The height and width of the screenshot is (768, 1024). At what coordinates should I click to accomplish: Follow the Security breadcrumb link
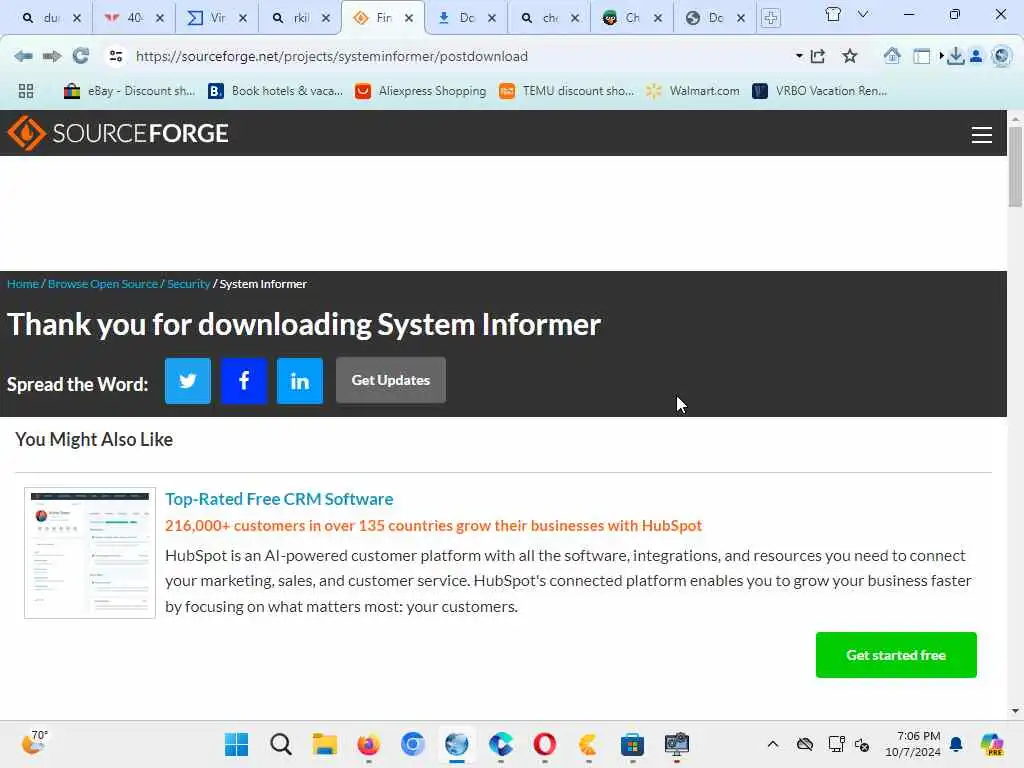[x=188, y=284]
